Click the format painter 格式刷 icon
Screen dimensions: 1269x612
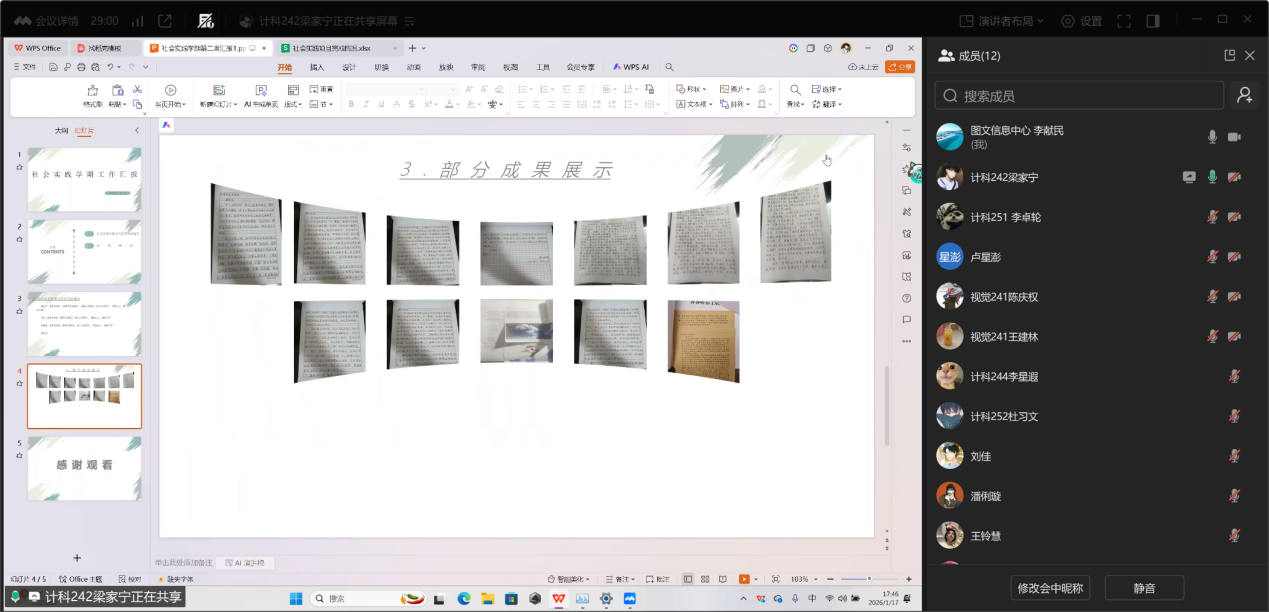pyautogui.click(x=93, y=90)
